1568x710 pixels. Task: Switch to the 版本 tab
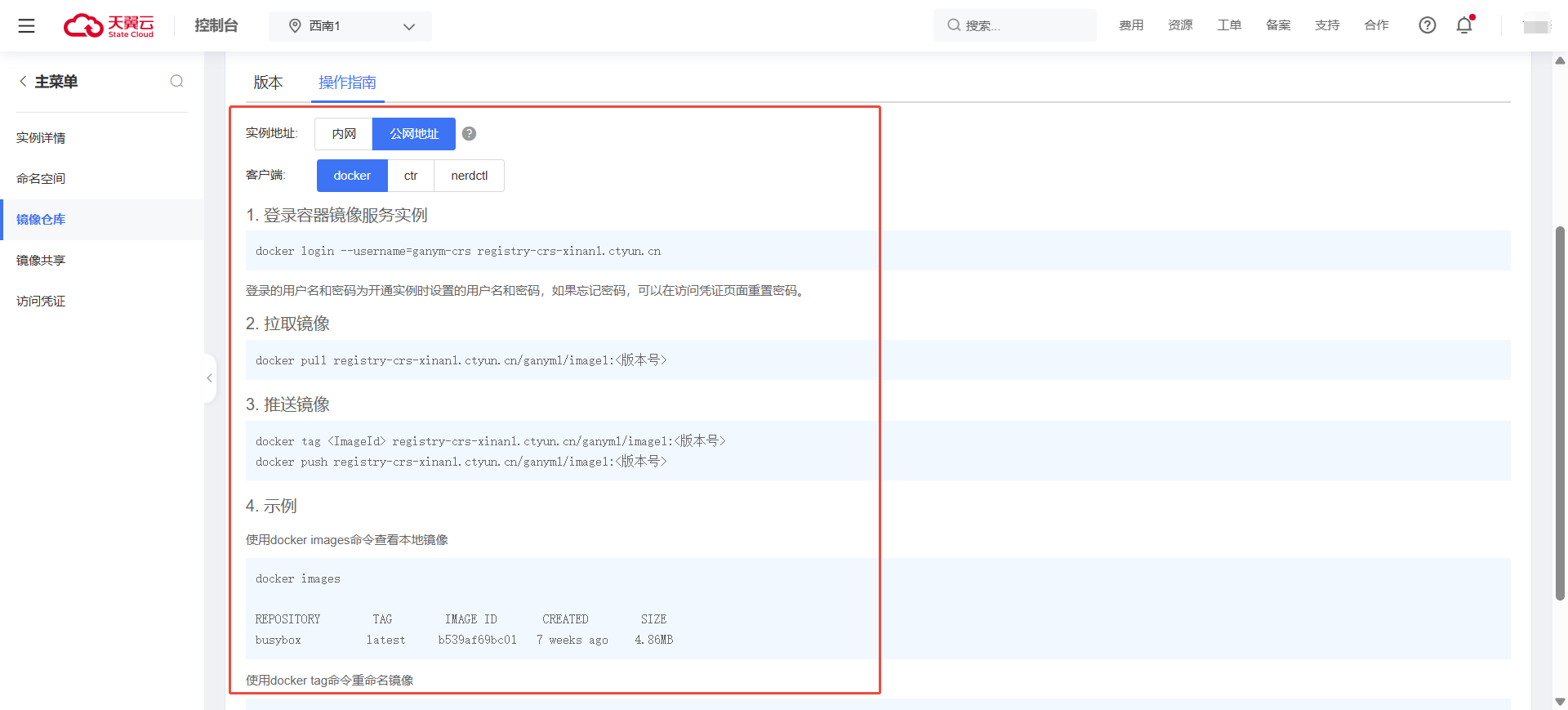tap(268, 83)
